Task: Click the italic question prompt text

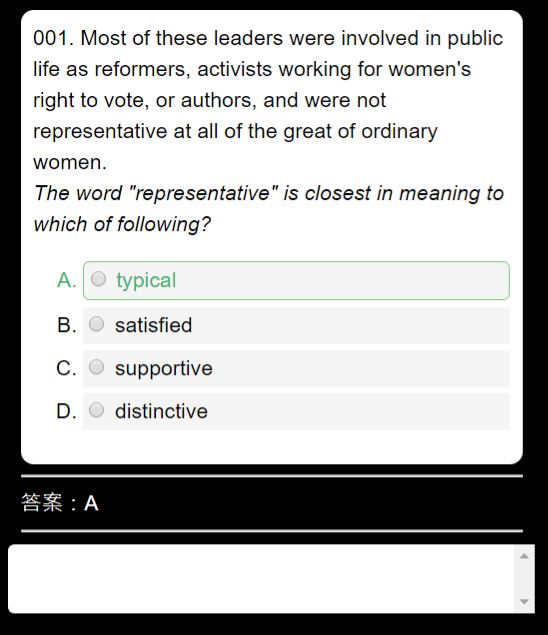Action: 269,209
